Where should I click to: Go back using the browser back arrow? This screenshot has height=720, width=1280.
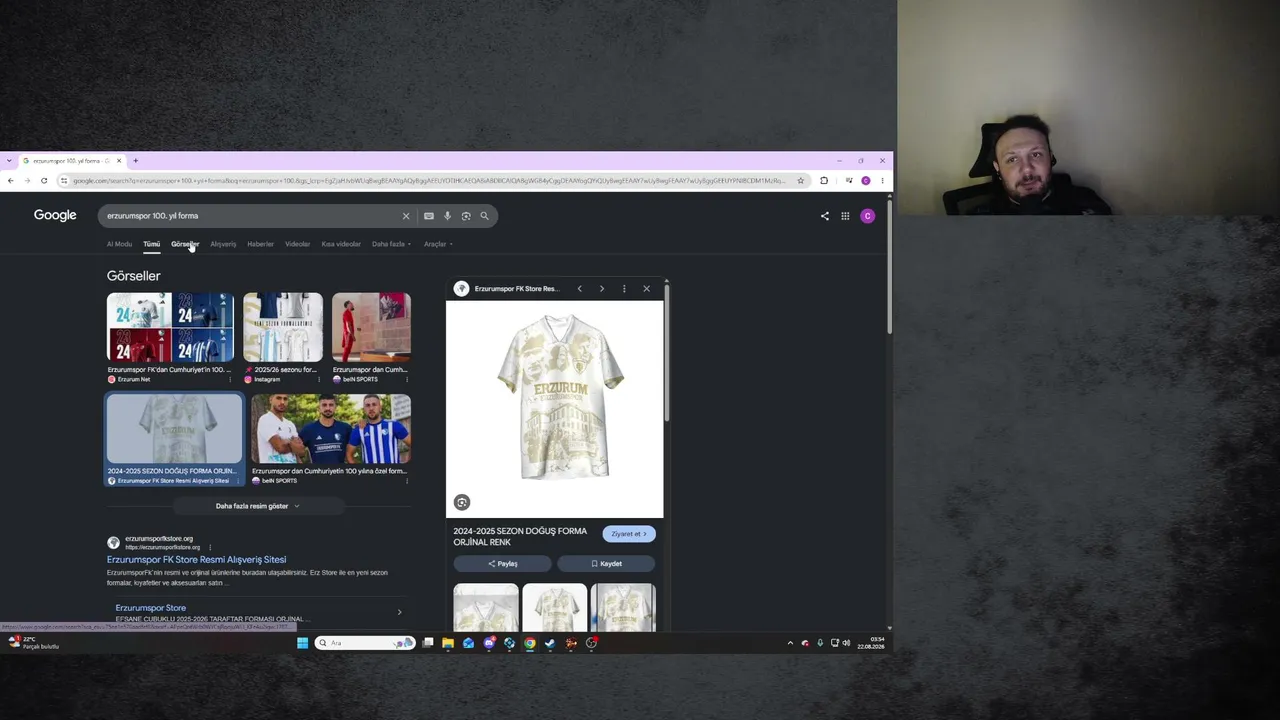11,181
